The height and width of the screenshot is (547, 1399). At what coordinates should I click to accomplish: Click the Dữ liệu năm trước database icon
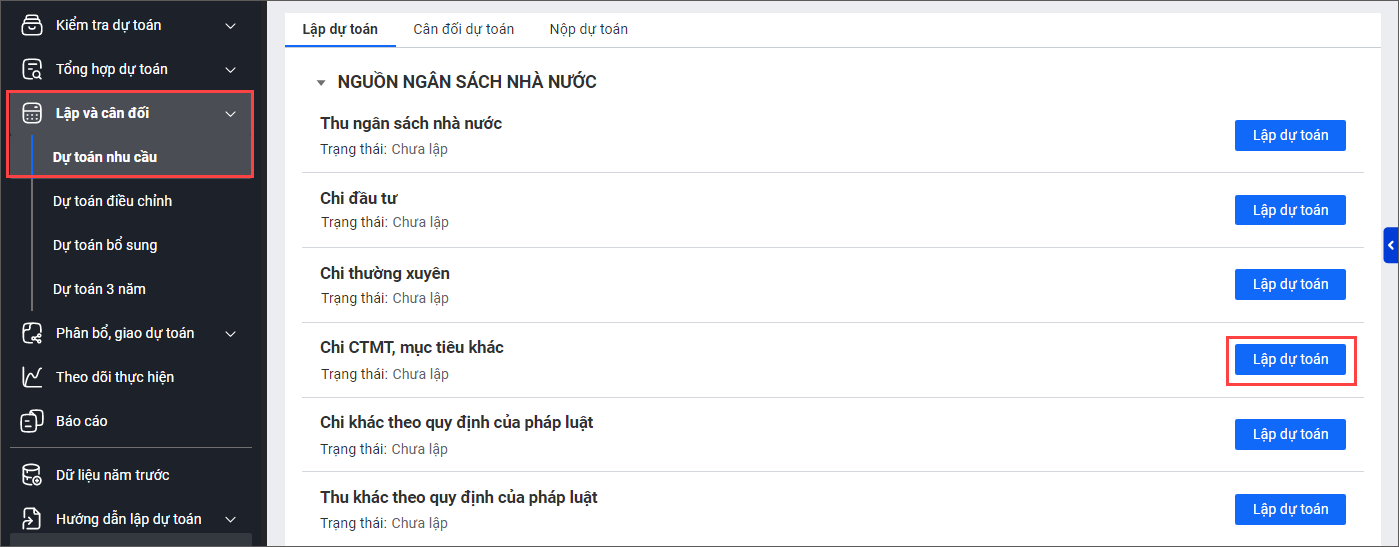click(x=33, y=475)
